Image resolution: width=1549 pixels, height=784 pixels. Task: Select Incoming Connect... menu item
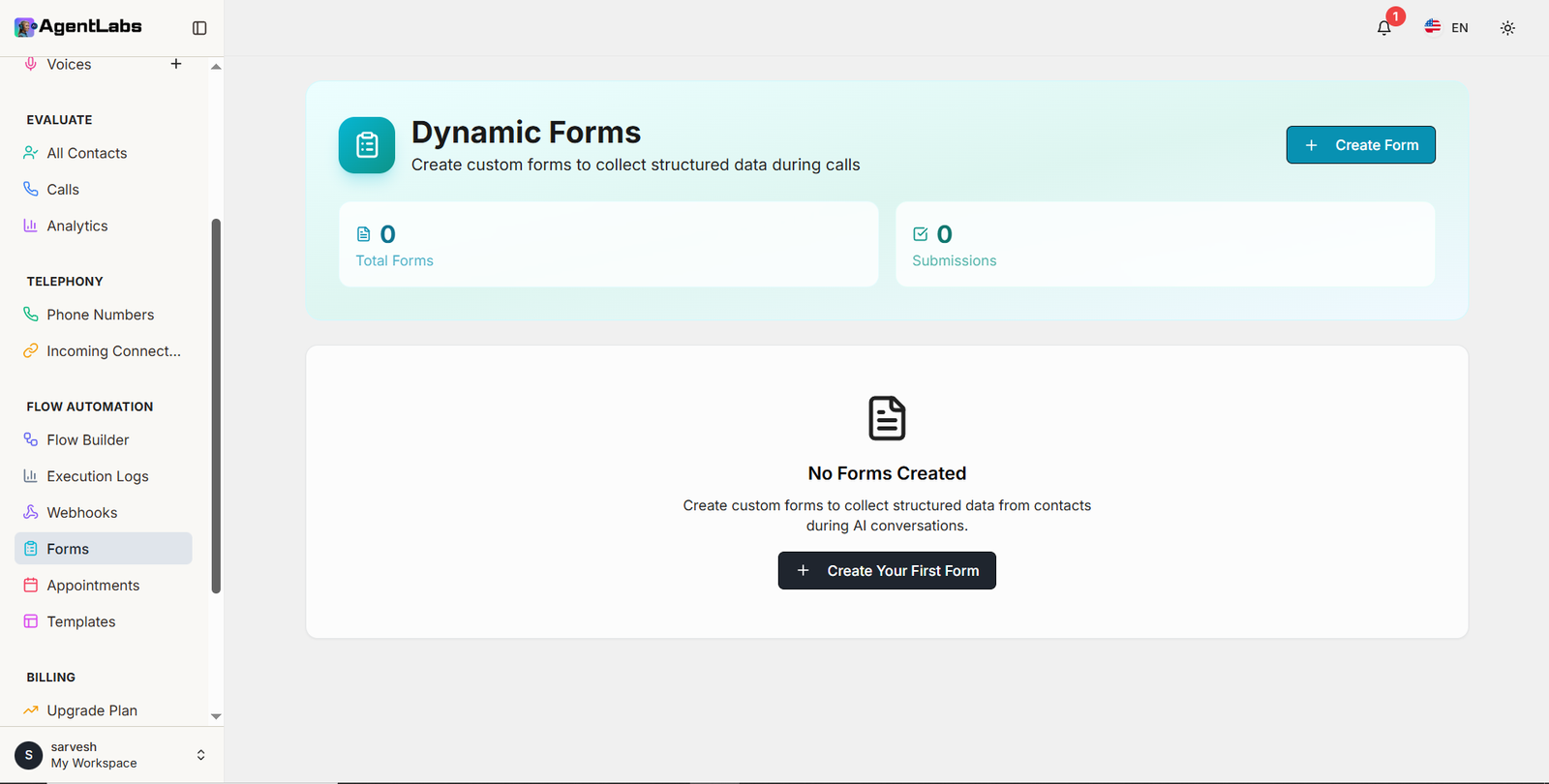point(104,350)
